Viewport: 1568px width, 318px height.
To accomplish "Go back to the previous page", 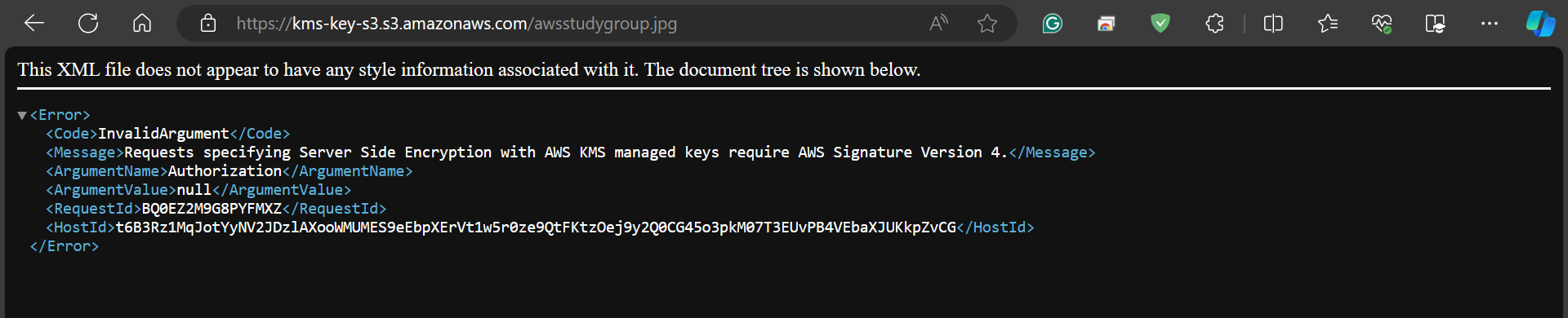I will pos(34,24).
